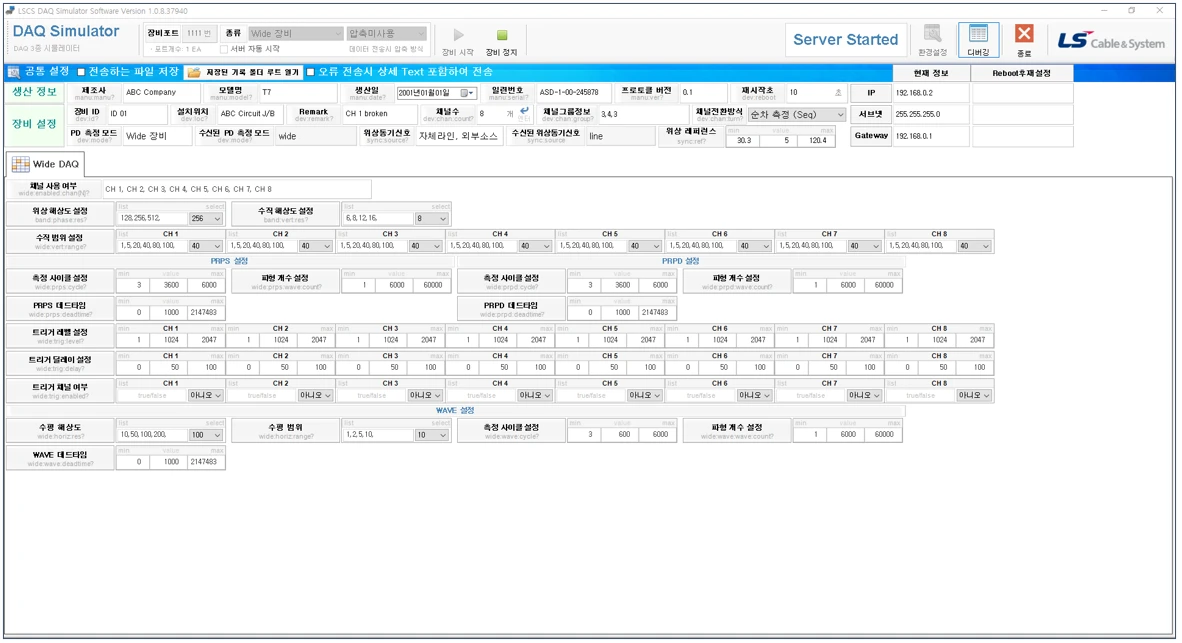This screenshot has width=1182, height=643.
Task: Open 수평 범위 10 dropdown
Action: coord(432,435)
